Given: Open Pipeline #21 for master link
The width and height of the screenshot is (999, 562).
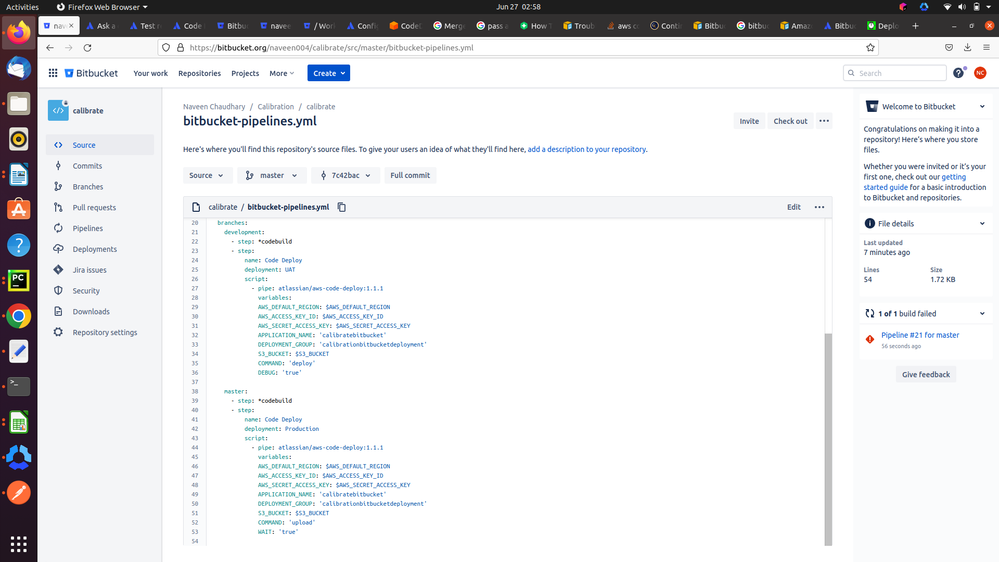Looking at the screenshot, I should click(920, 335).
